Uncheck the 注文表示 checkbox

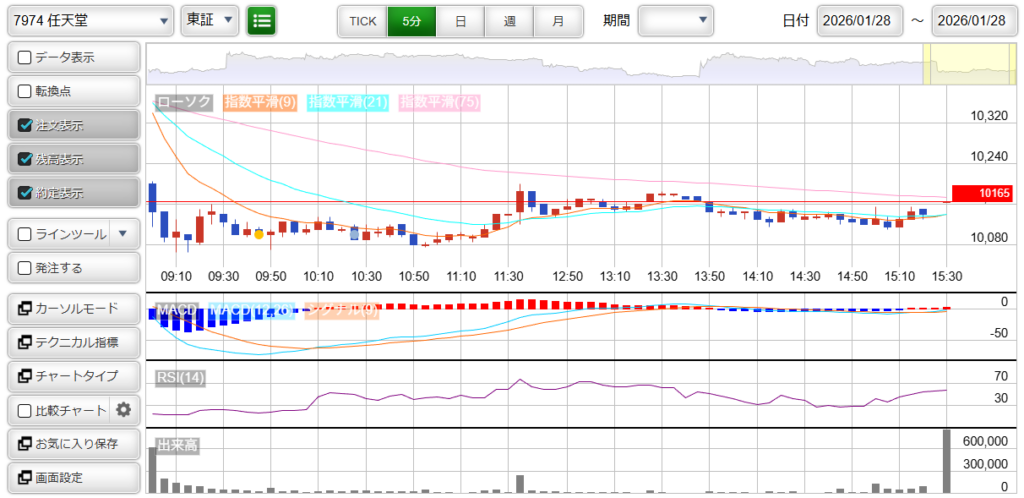[x=26, y=126]
